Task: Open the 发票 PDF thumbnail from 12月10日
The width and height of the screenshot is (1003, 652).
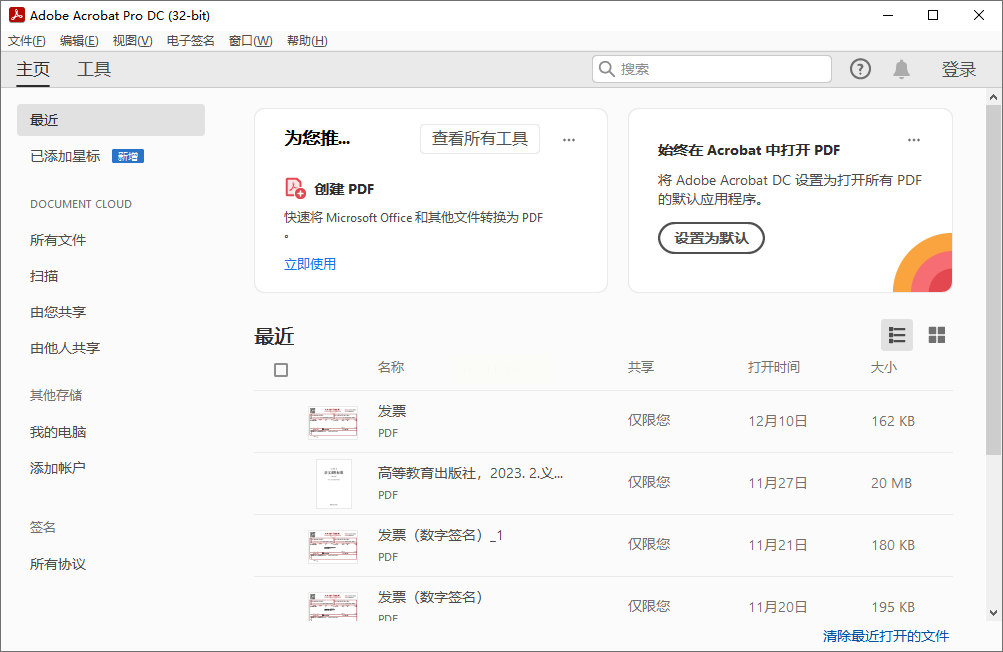Action: pyautogui.click(x=333, y=422)
